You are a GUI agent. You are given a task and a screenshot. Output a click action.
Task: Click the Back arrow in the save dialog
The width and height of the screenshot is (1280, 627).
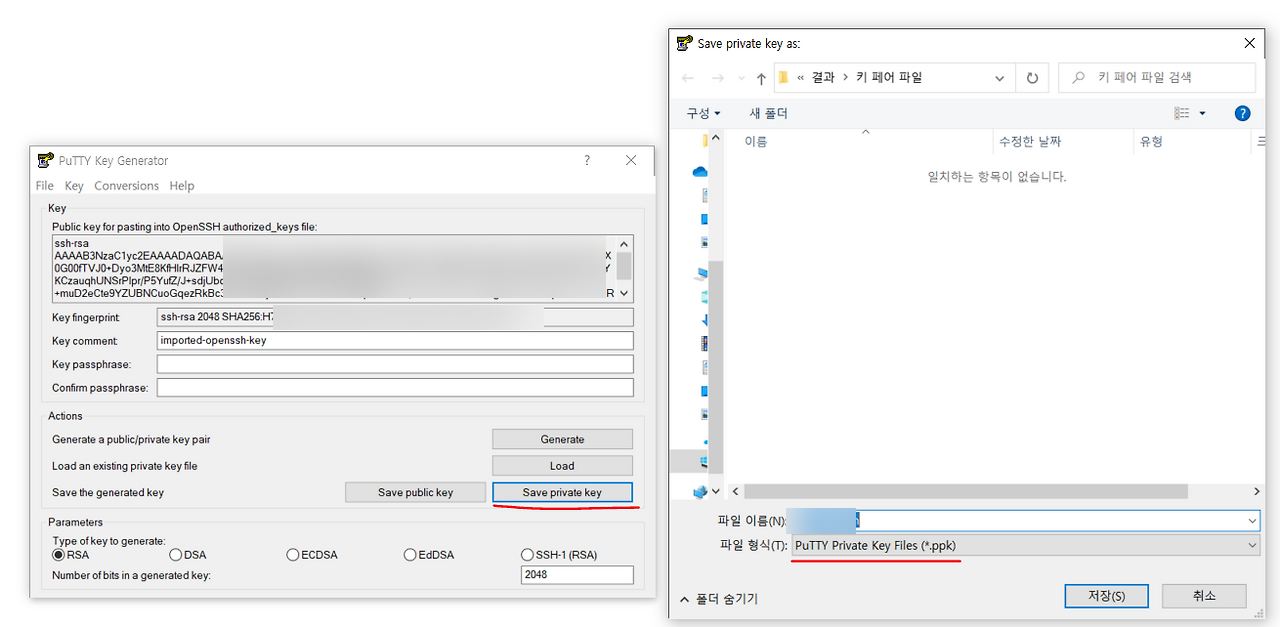(688, 78)
